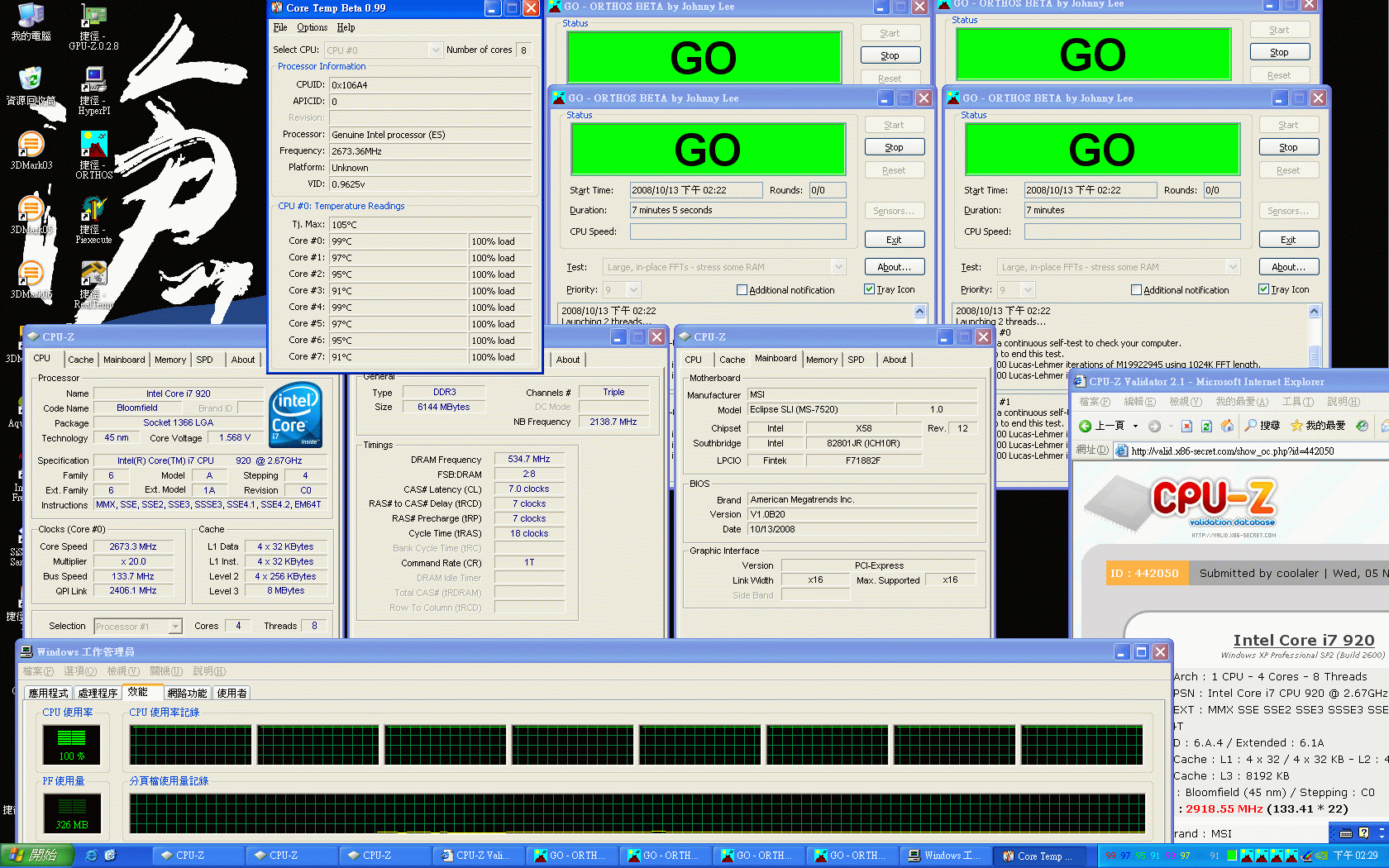Viewport: 1389px width, 868px height.
Task: Open 檢視(V) menu in Task Manager
Action: click(x=122, y=671)
